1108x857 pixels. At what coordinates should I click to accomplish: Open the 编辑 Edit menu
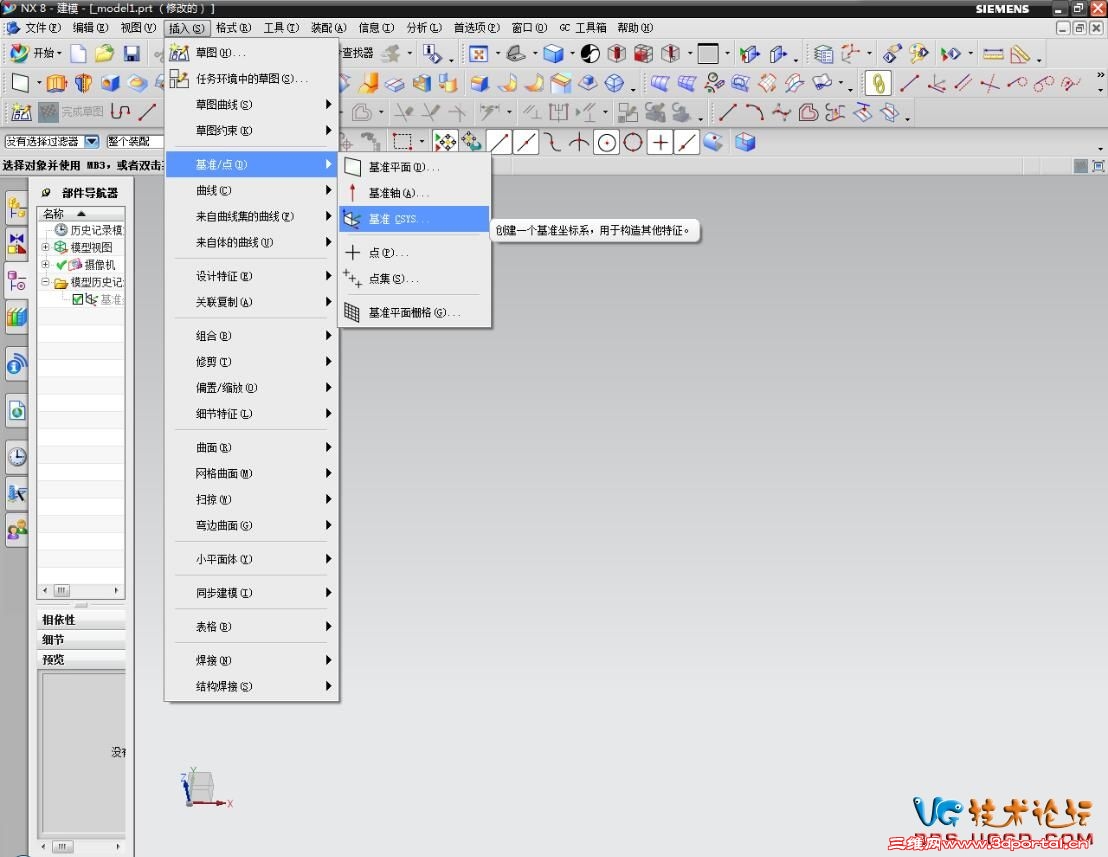point(90,28)
